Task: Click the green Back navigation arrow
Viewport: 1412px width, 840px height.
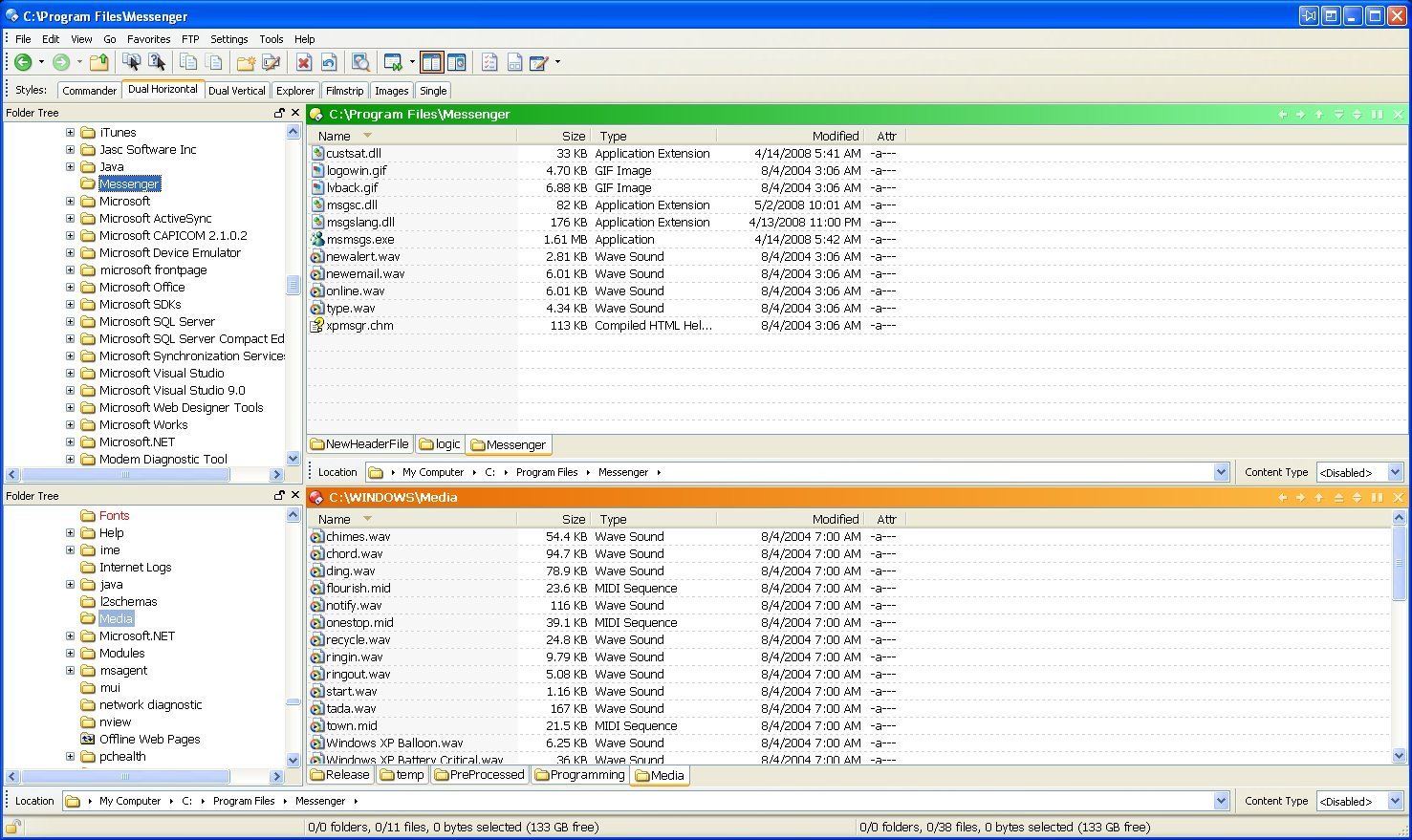Action: tap(23, 63)
